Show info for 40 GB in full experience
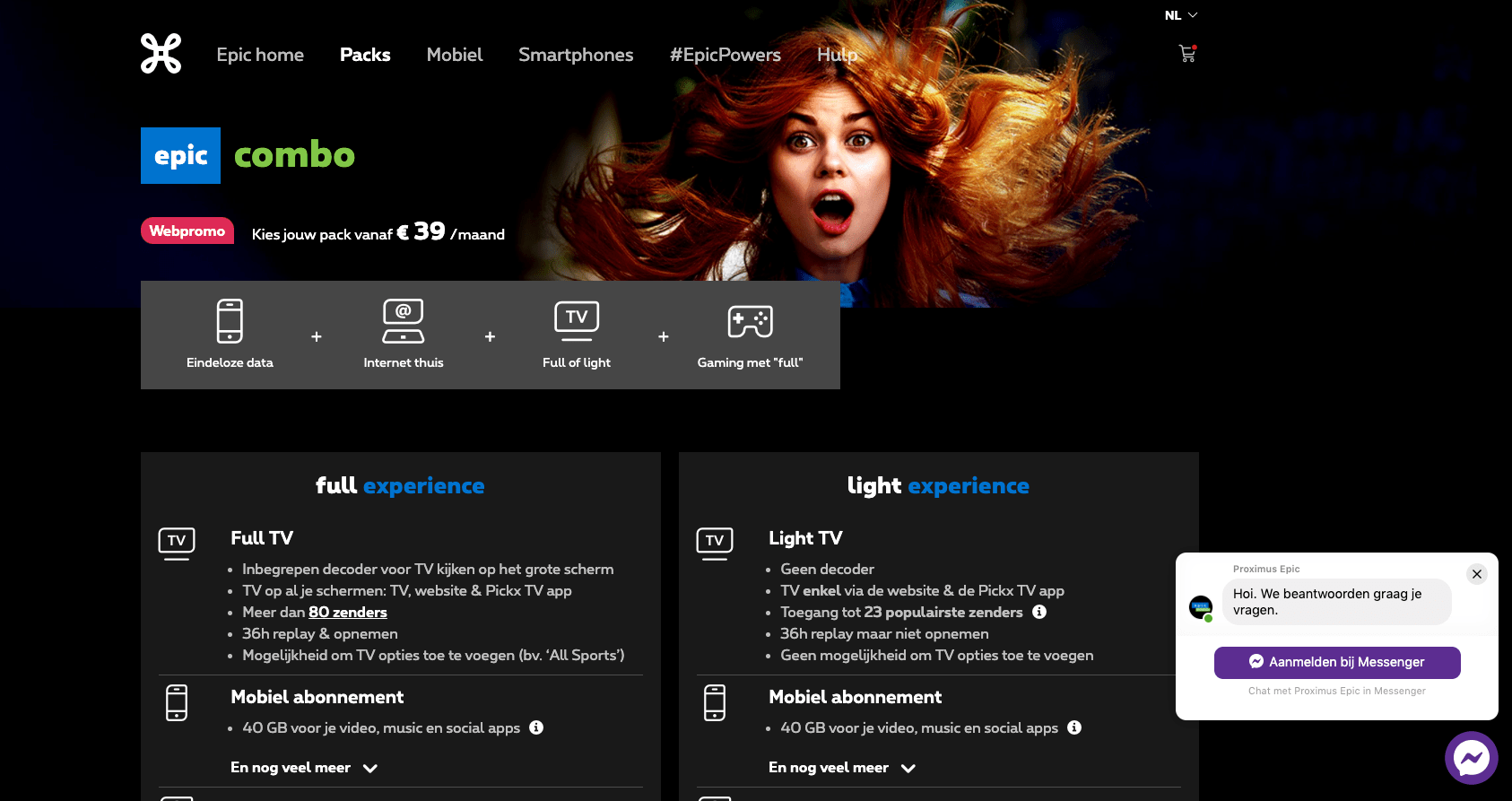The image size is (1512, 801). click(x=536, y=727)
